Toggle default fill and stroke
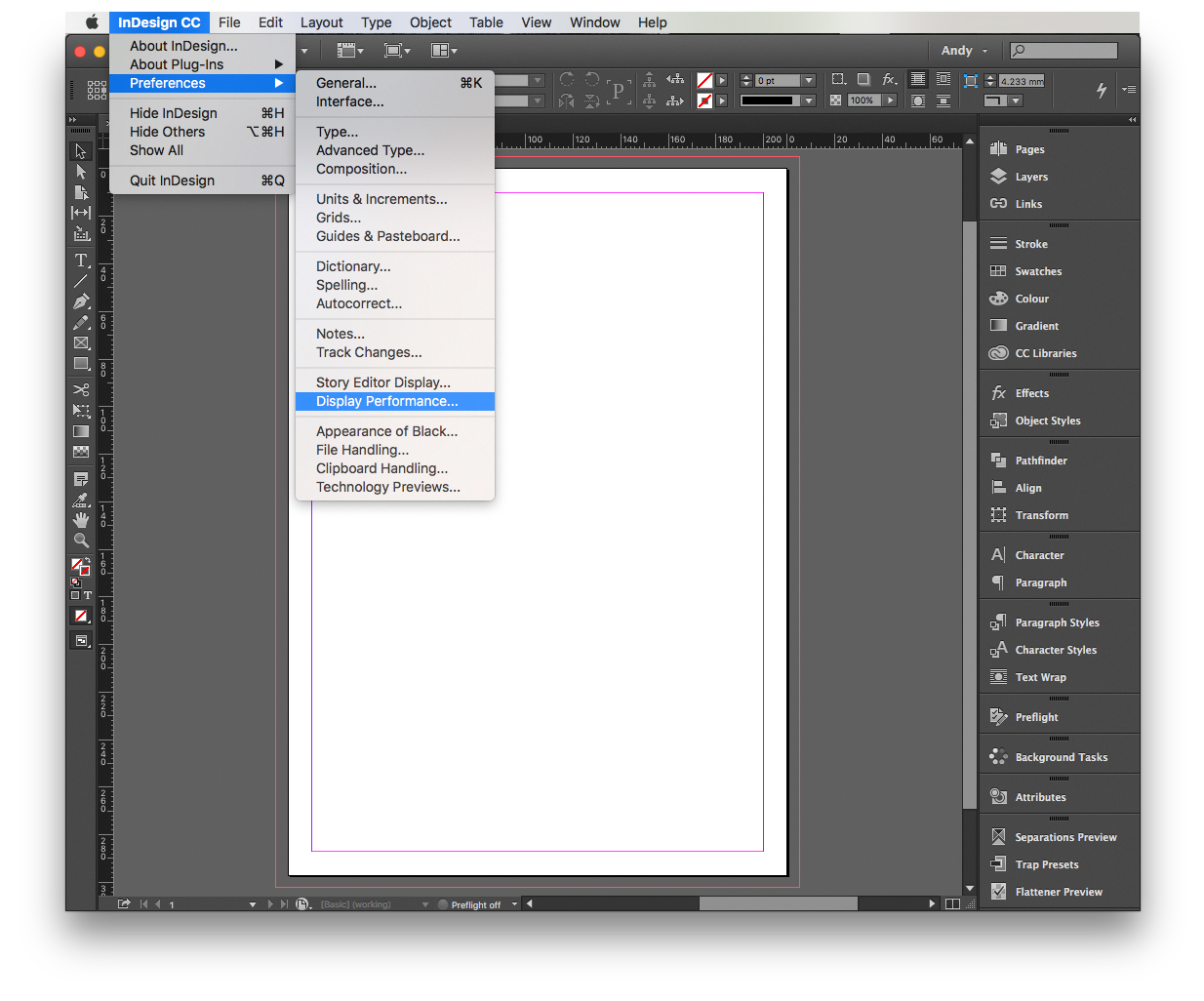The image size is (1204, 1001). (75, 582)
